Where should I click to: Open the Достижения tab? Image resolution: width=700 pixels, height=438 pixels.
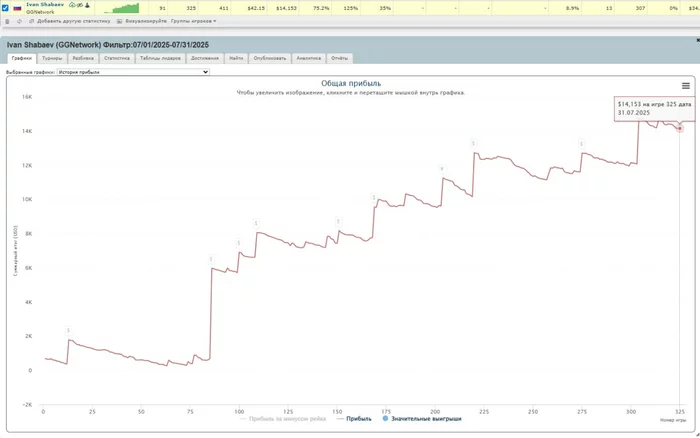tap(205, 58)
